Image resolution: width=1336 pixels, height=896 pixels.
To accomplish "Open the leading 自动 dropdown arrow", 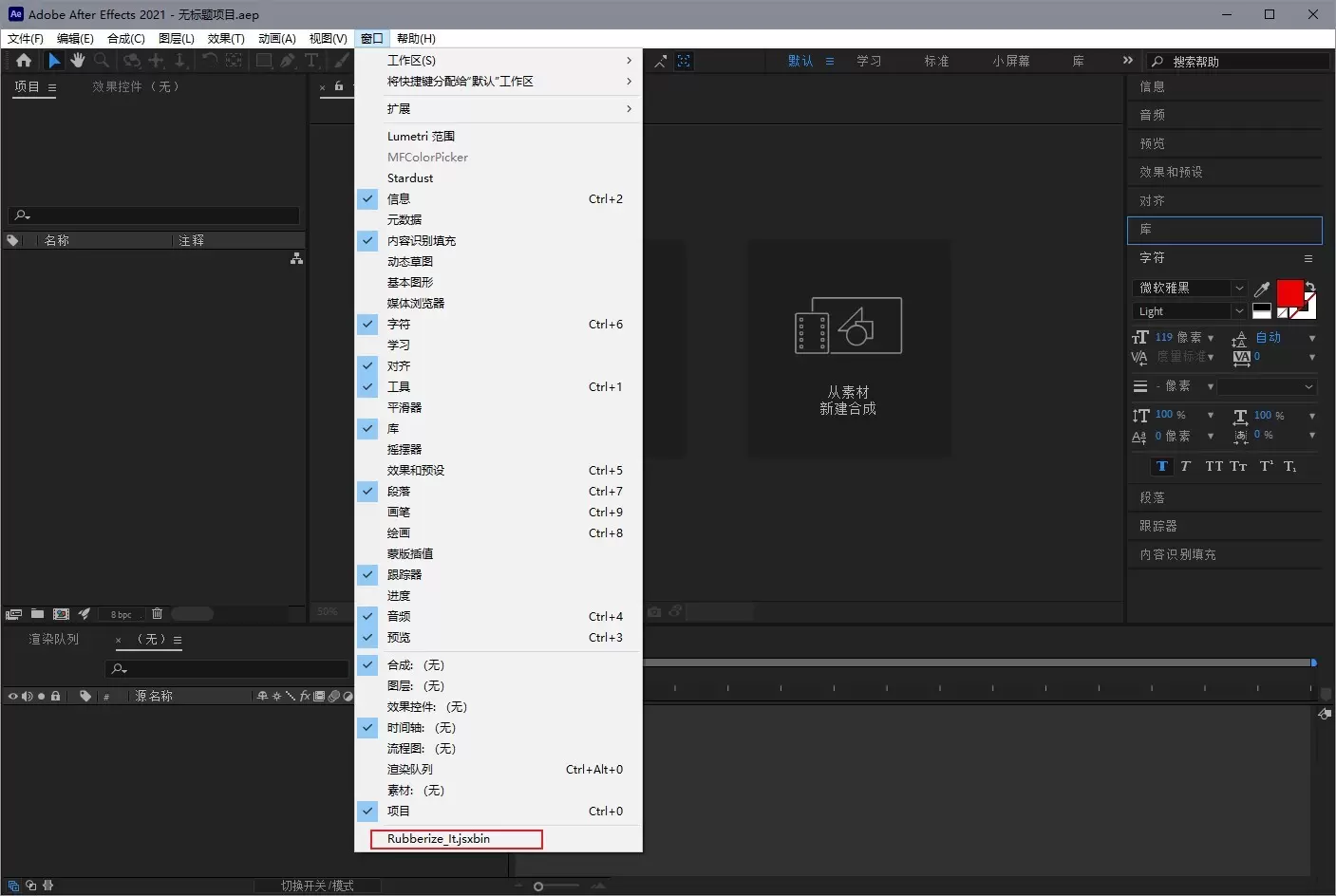I will pyautogui.click(x=1312, y=338).
